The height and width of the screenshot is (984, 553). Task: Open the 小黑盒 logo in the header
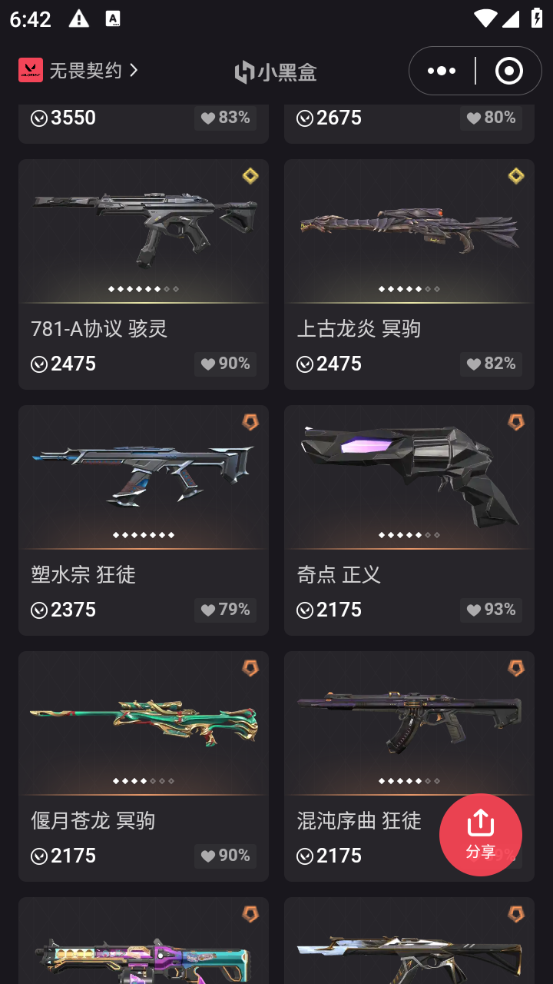coord(276,72)
